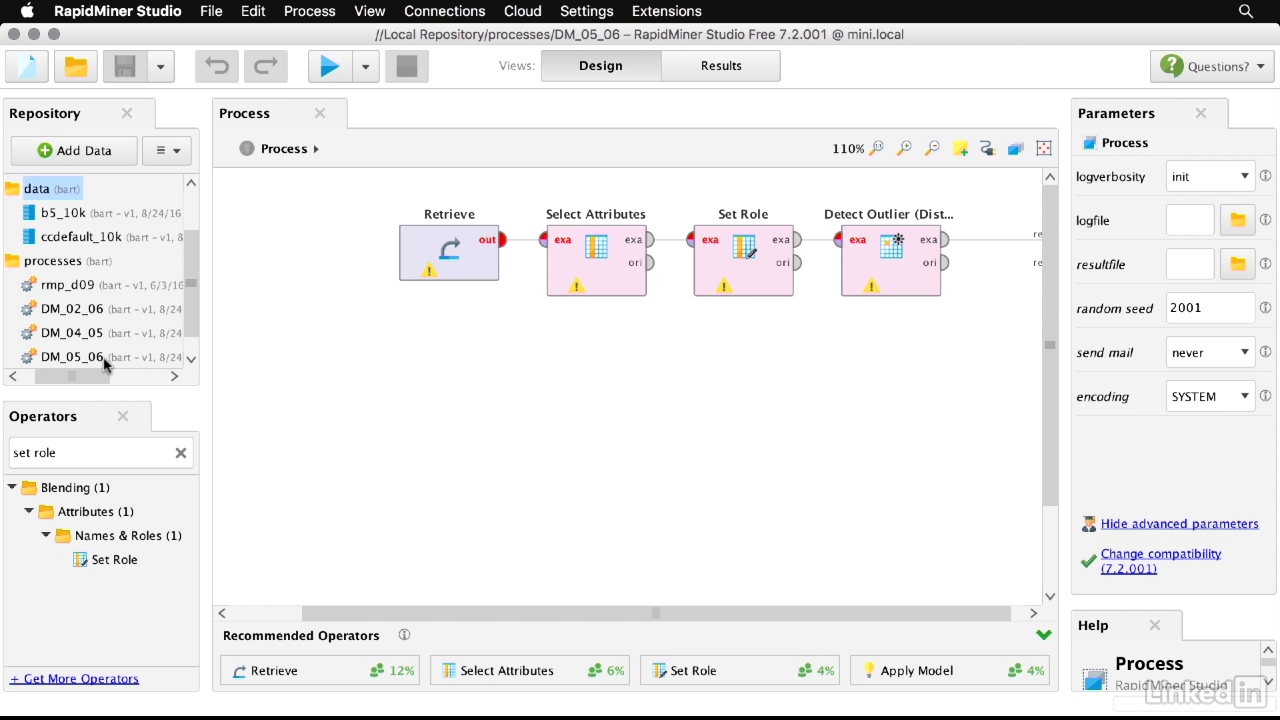Click the random seed input field
This screenshot has width=1280, height=720.
coord(1209,309)
